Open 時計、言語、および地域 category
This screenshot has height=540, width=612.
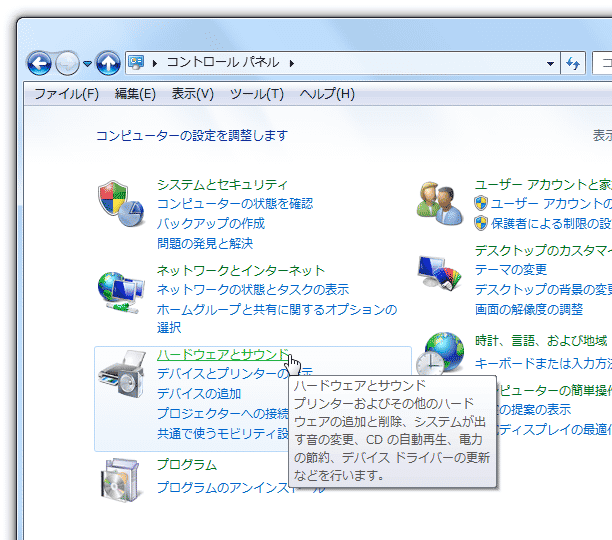(541, 341)
